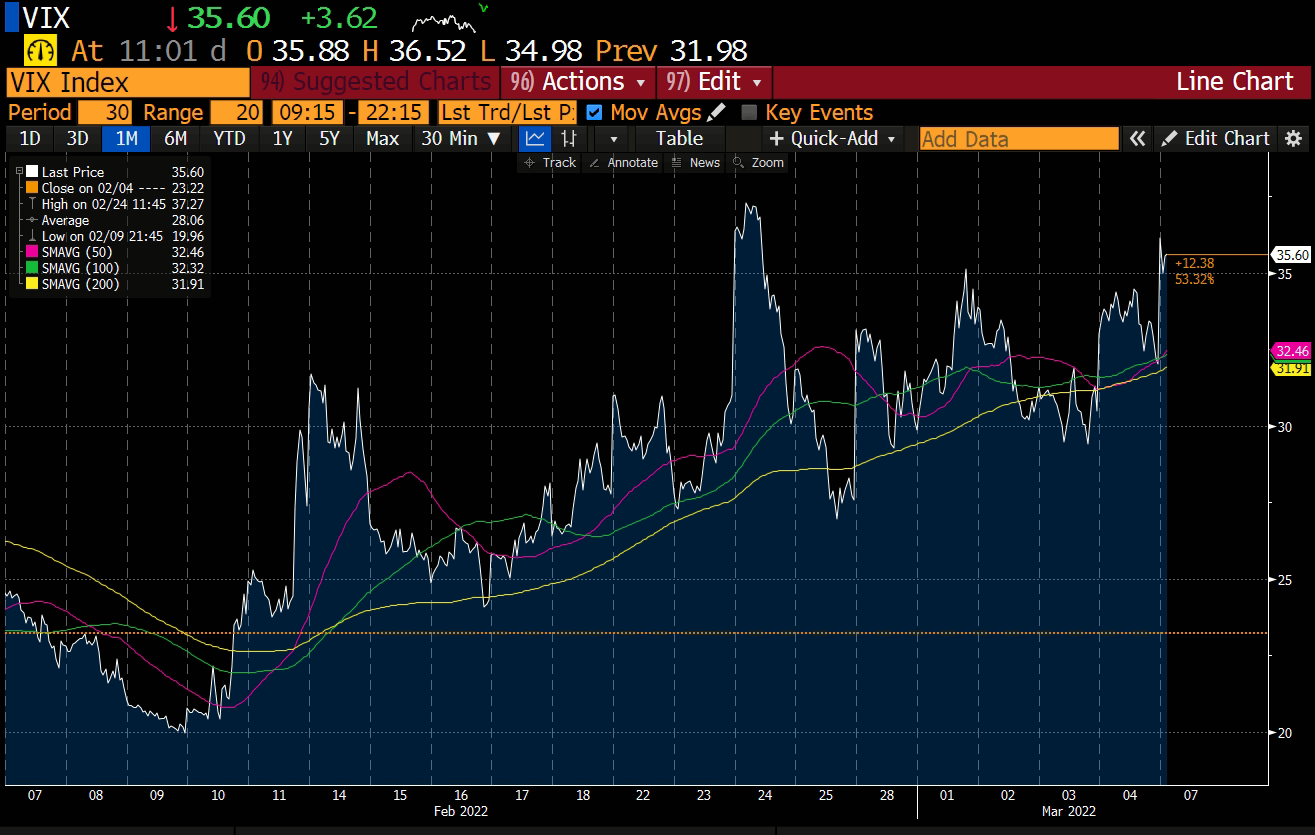Open the Lst Trd/Lst P field selector

click(x=509, y=113)
